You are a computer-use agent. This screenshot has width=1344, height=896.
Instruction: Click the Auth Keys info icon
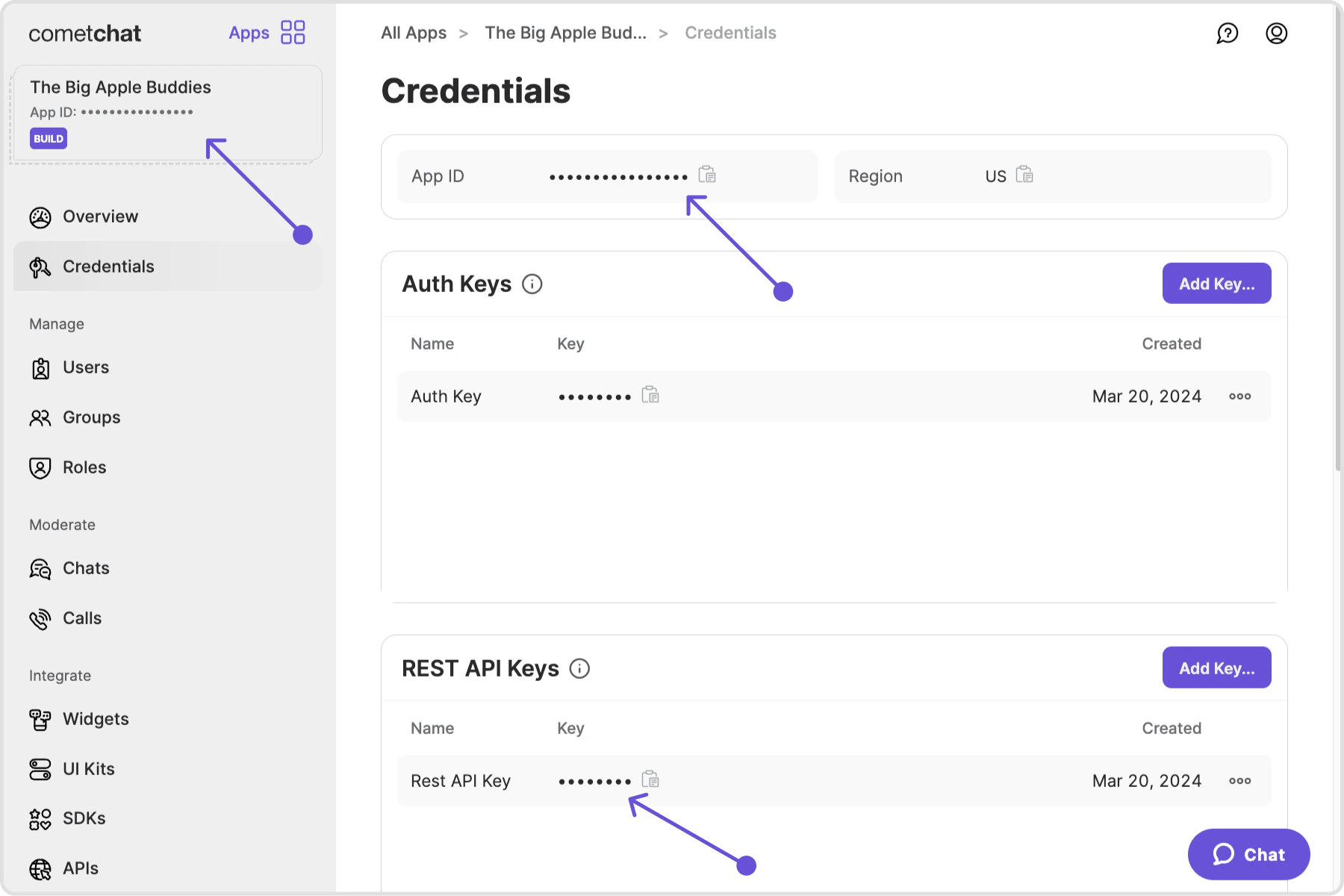click(x=532, y=284)
